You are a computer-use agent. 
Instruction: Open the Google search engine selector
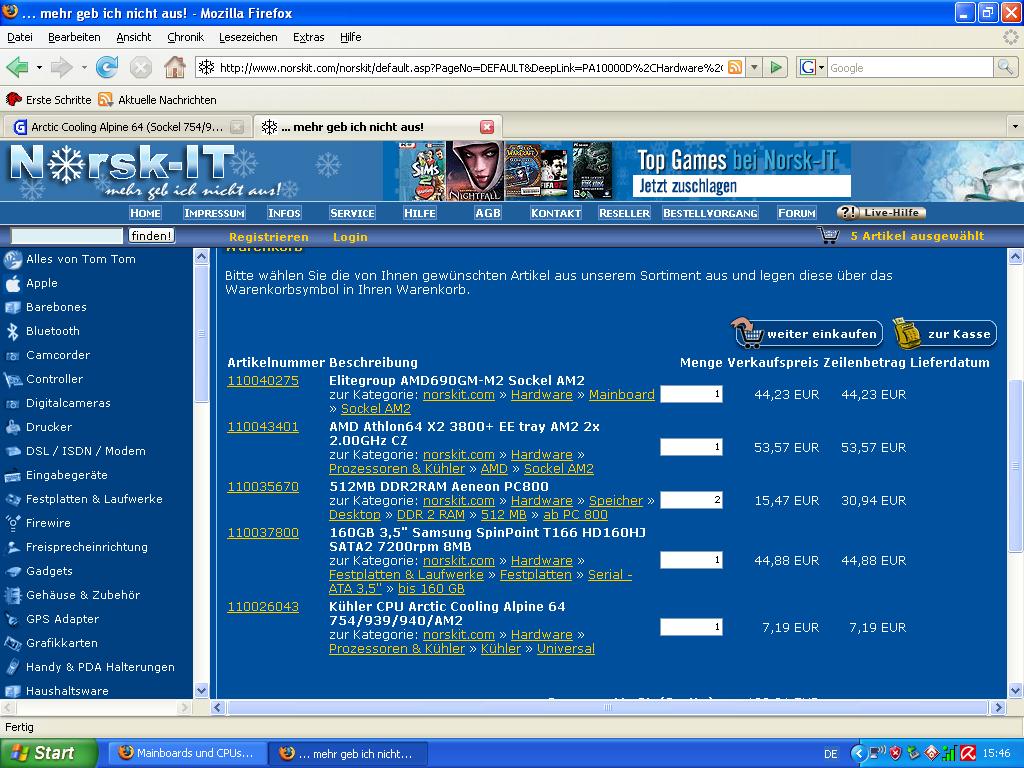pyautogui.click(x=812, y=67)
